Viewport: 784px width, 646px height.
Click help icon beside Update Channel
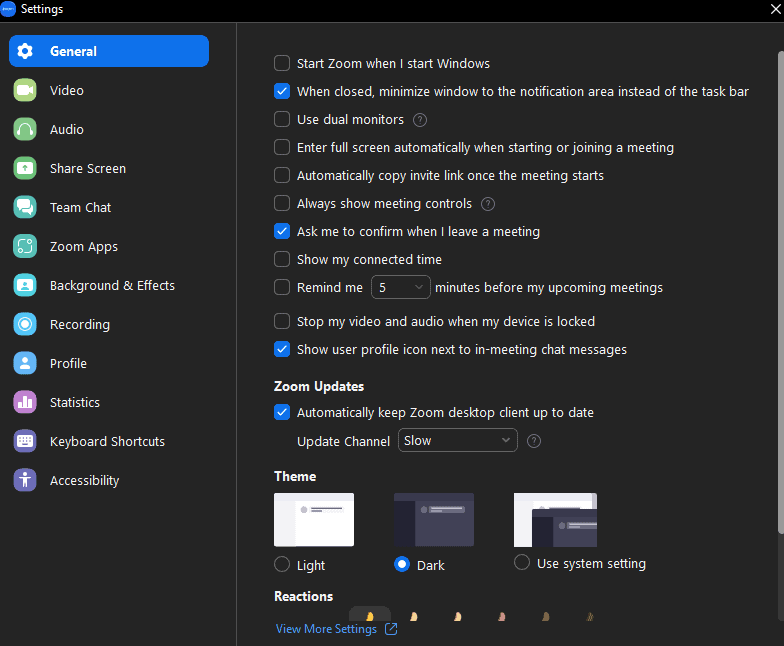click(x=534, y=441)
